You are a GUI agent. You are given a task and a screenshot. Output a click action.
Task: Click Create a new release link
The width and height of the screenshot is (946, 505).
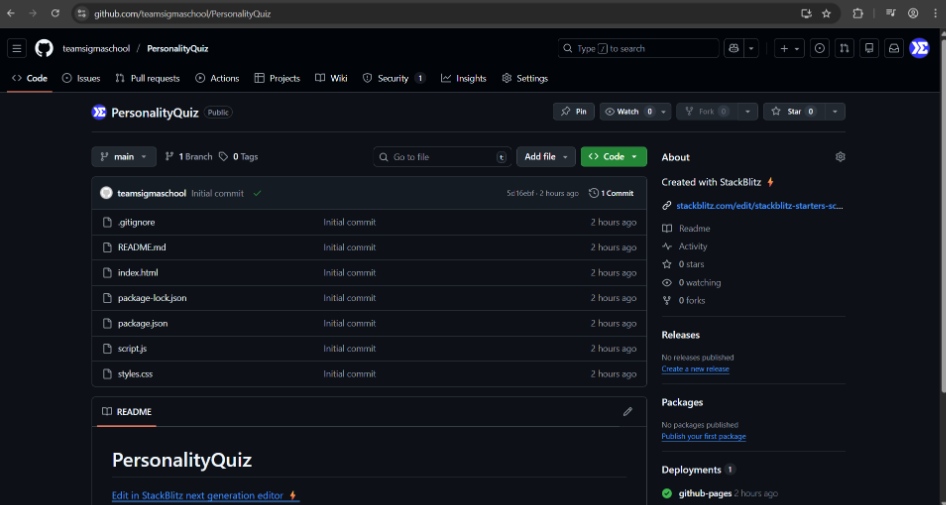[x=695, y=369]
